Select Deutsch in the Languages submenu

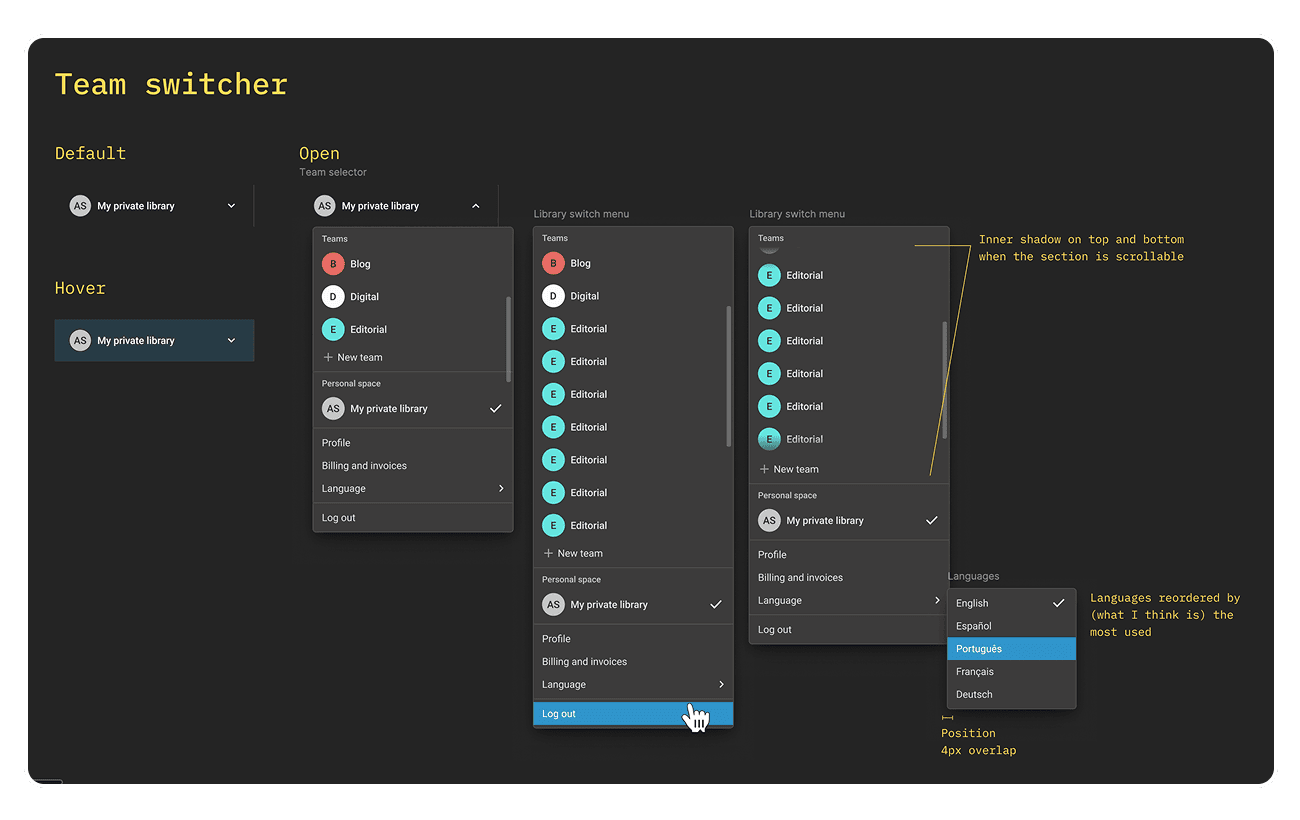[1011, 695]
